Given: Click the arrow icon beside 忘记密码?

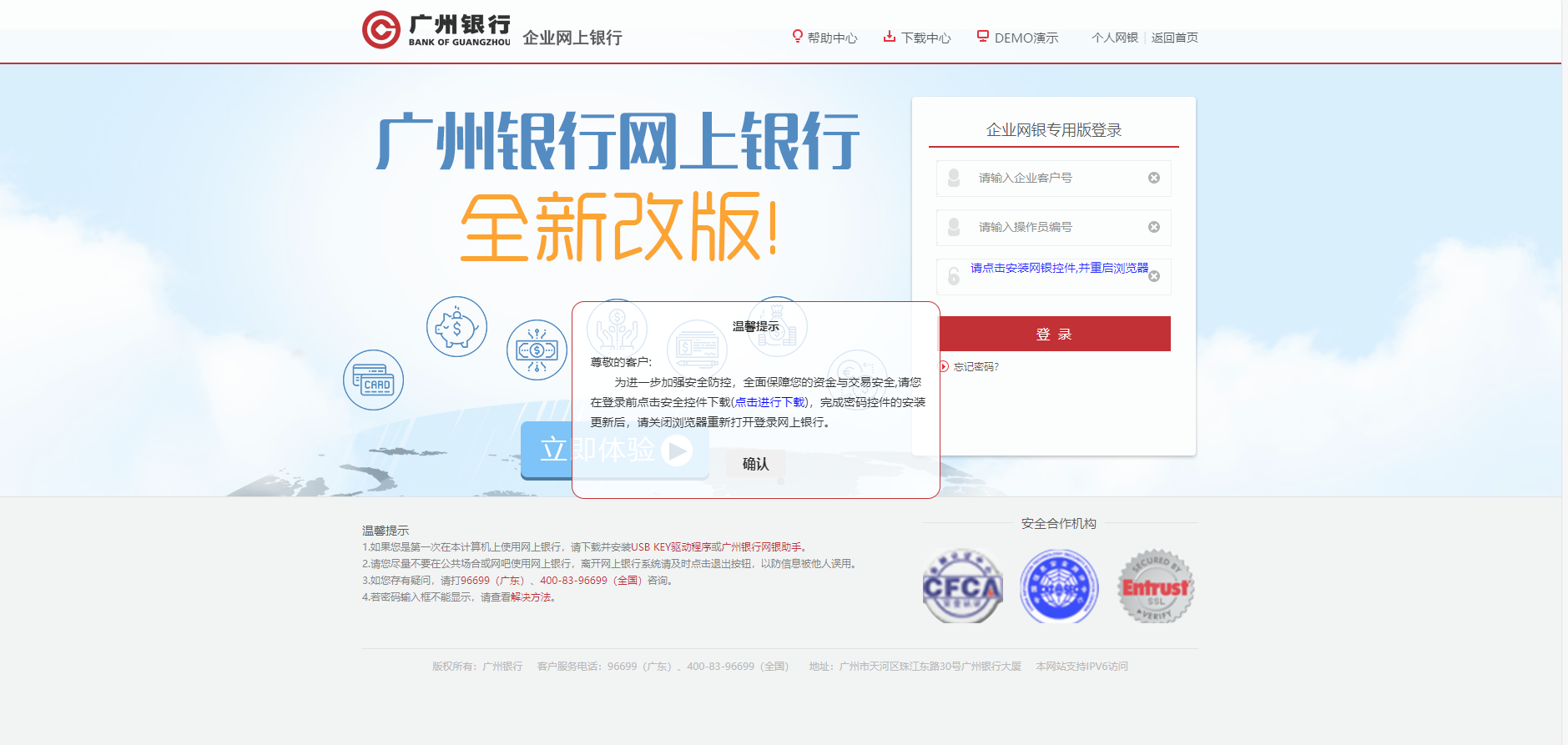Looking at the screenshot, I should [x=944, y=366].
